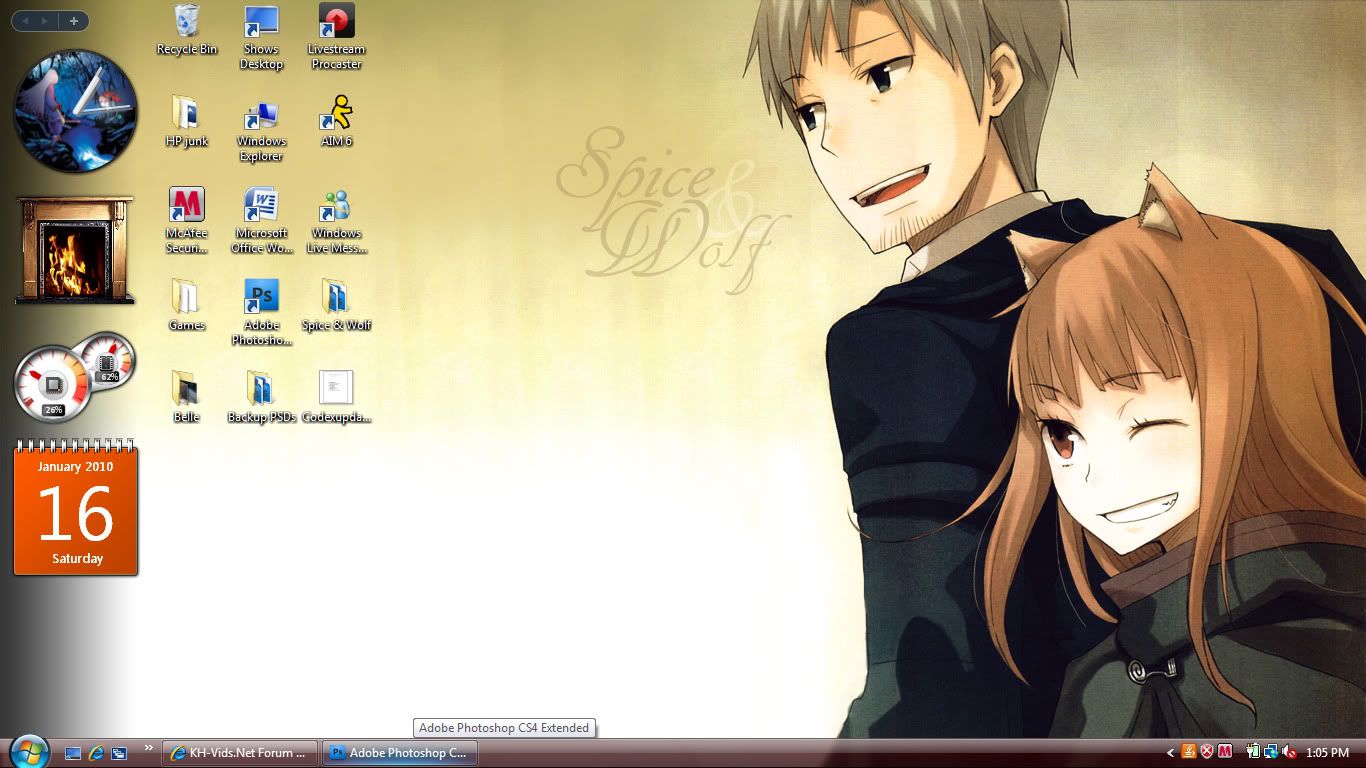
Task: Open the McAfee tray icon
Action: (x=1224, y=752)
